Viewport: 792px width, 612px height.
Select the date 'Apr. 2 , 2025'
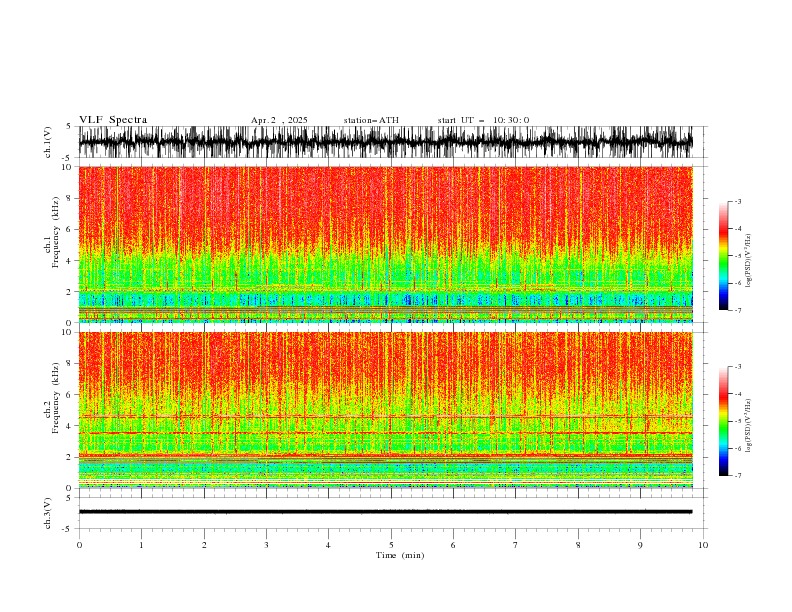(279, 120)
